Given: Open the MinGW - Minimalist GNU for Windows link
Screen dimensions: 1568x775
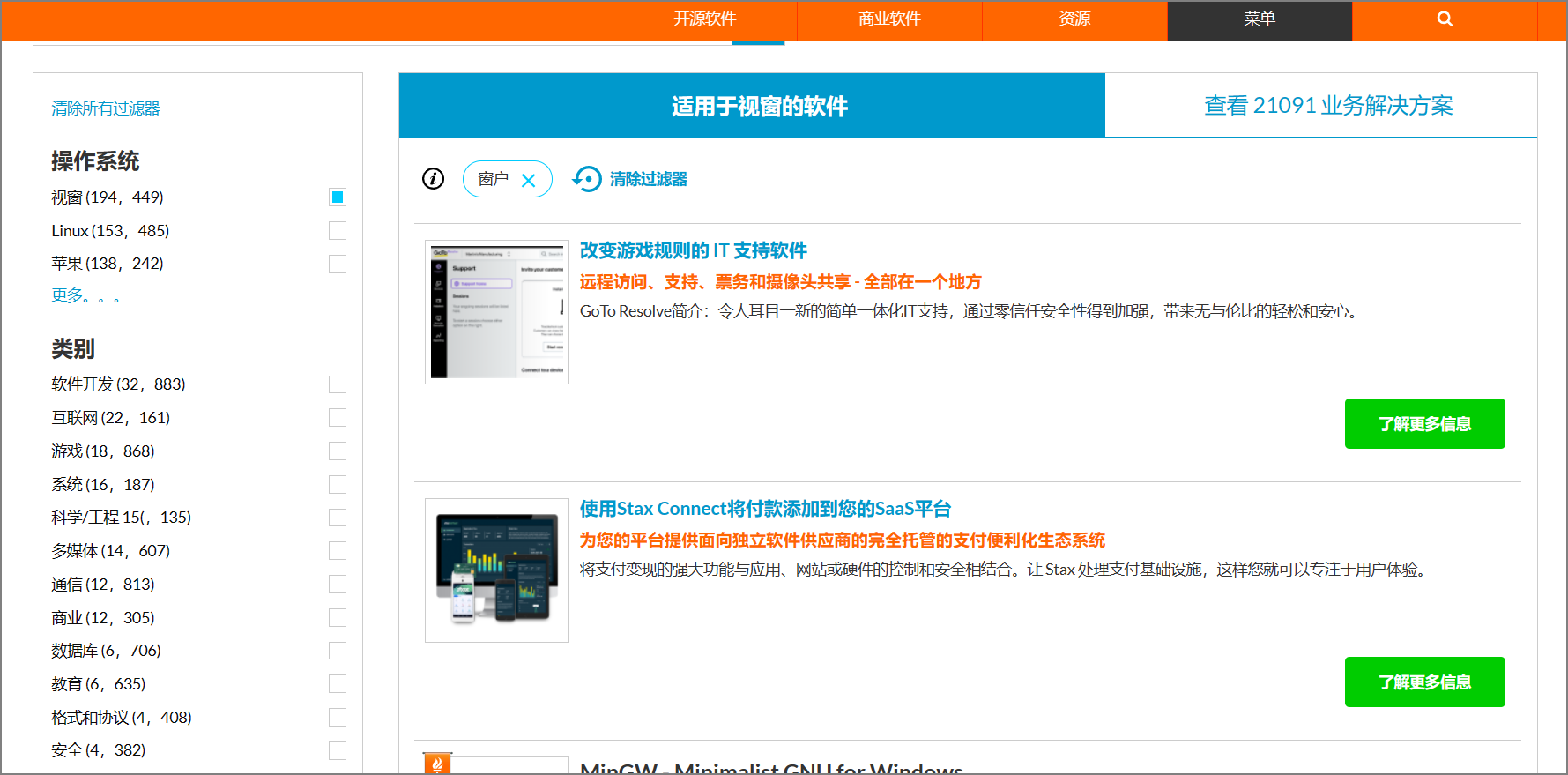Looking at the screenshot, I should pos(771,768).
